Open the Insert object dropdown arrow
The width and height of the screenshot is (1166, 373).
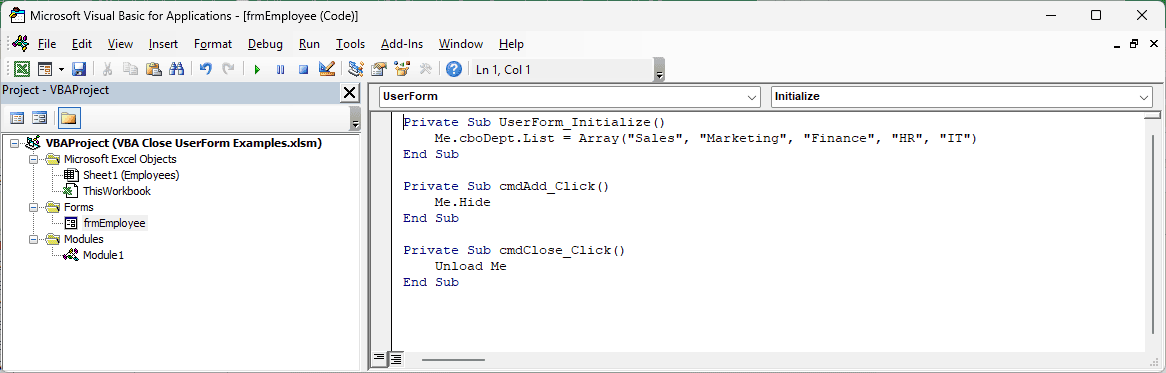click(x=61, y=69)
